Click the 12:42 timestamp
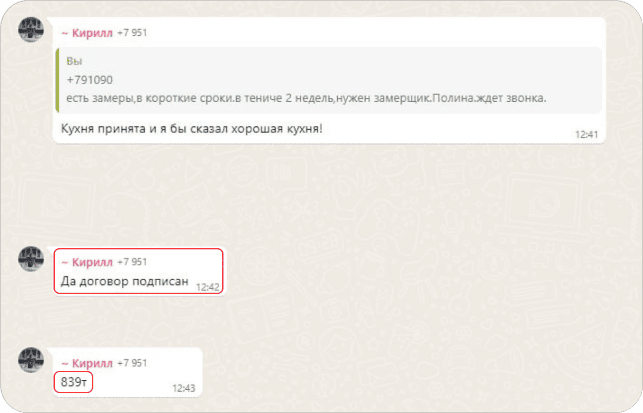The image size is (643, 413). coord(207,287)
